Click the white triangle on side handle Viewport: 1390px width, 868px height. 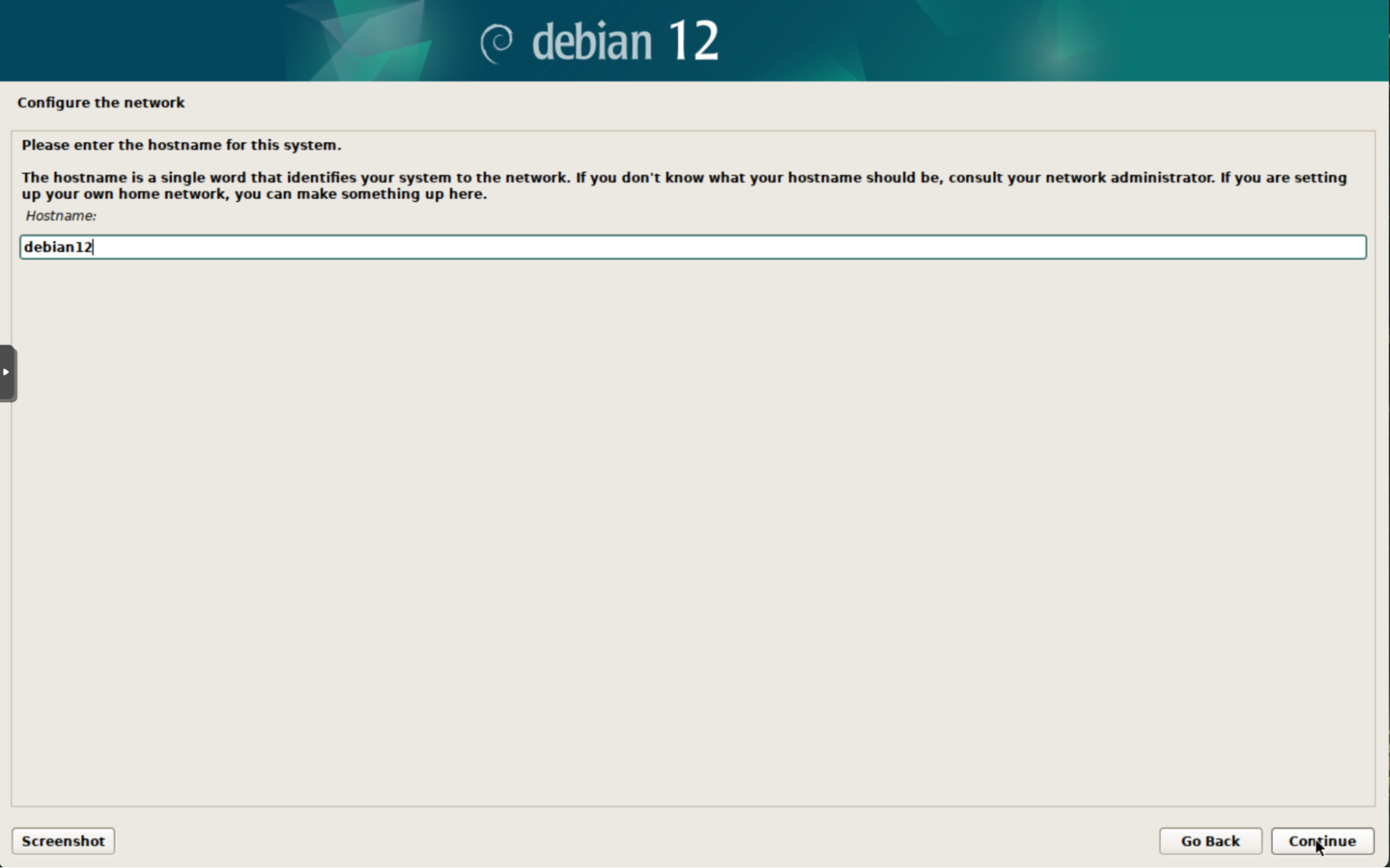pos(6,372)
